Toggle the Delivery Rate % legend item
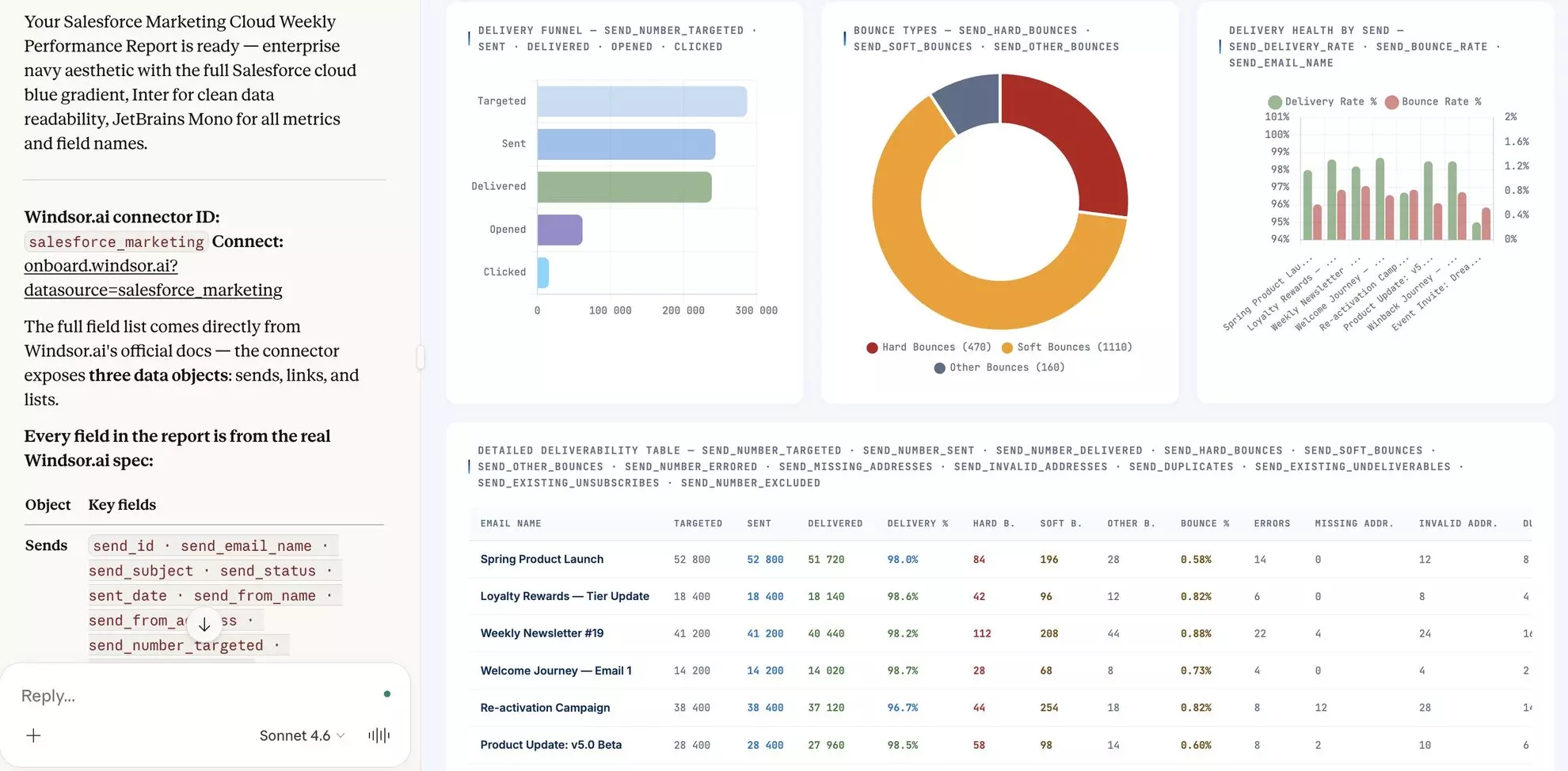The image size is (1568, 771). coord(1323,102)
